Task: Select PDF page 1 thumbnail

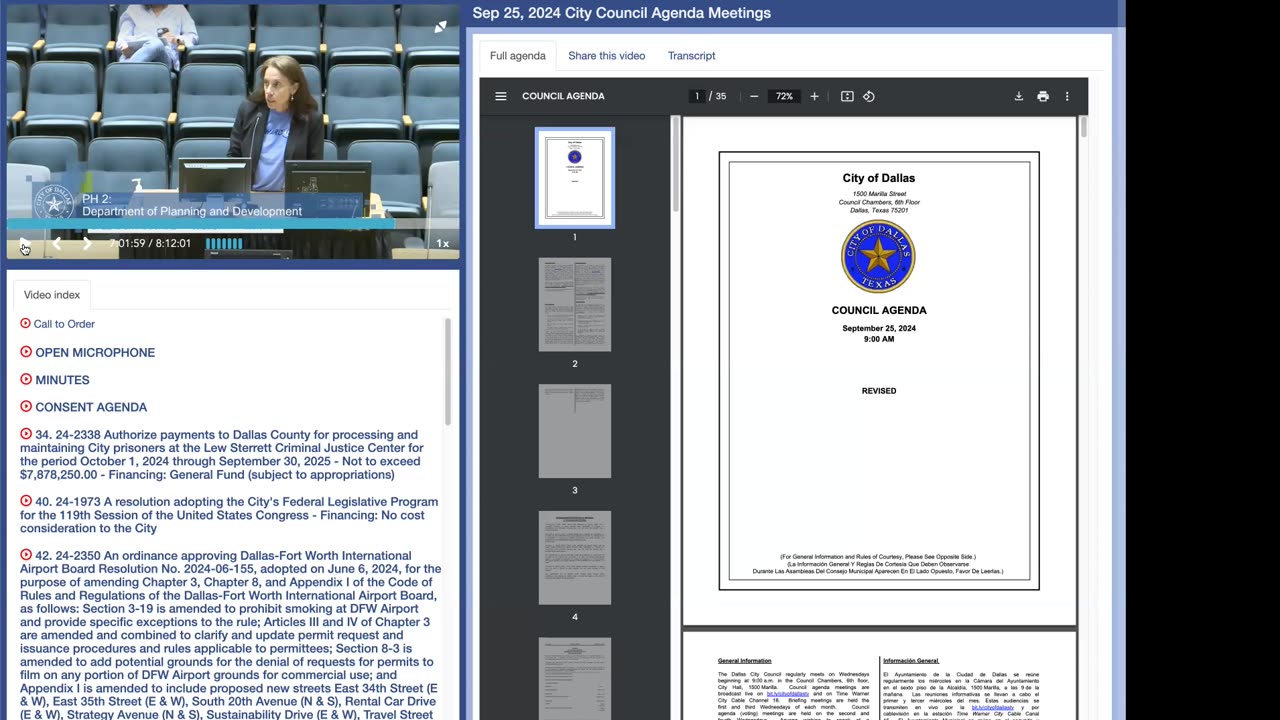Action: coord(575,178)
